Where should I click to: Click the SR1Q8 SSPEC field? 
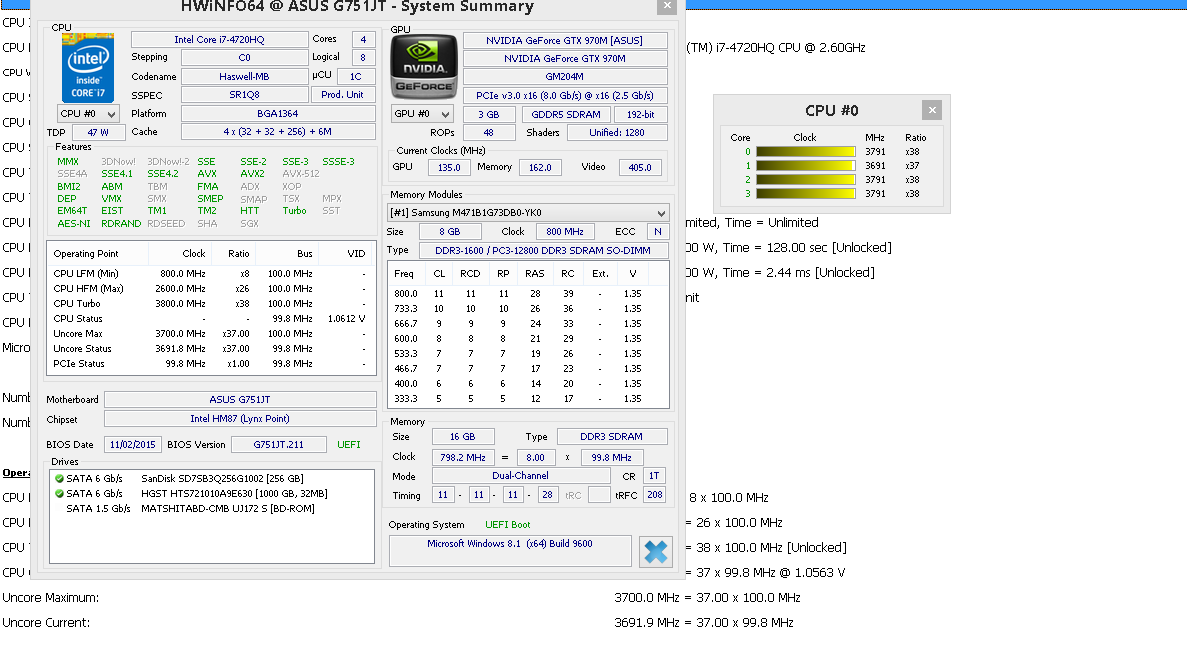pyautogui.click(x=244, y=95)
